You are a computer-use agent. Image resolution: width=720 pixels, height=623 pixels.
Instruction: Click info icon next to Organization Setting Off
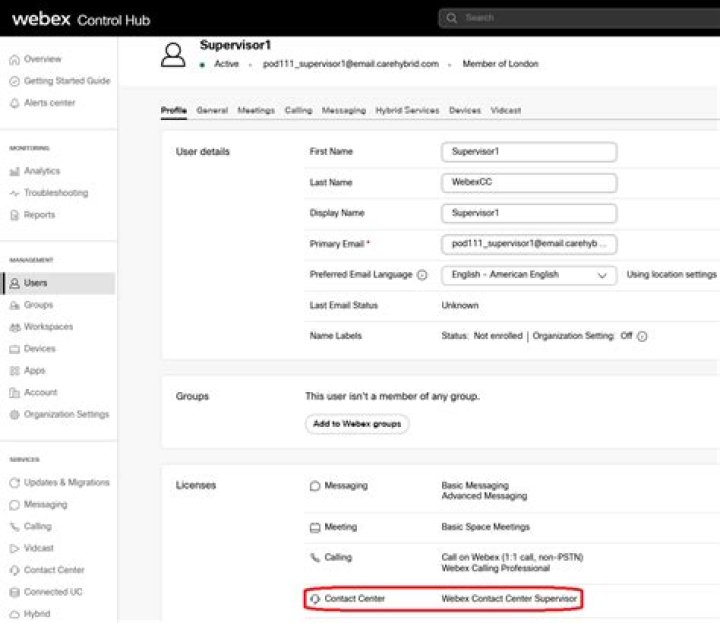(x=642, y=337)
